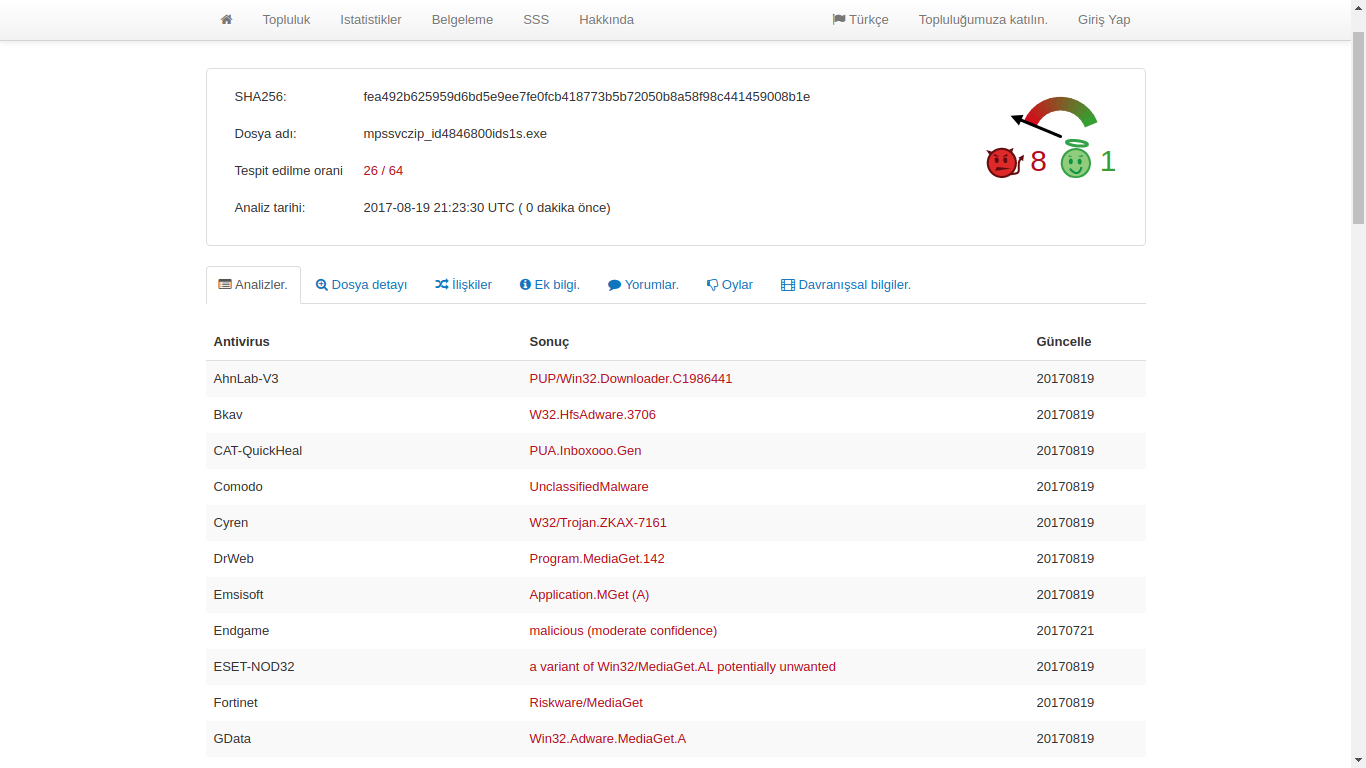Open Istatistikler page
The width and height of the screenshot is (1366, 768).
tap(371, 20)
